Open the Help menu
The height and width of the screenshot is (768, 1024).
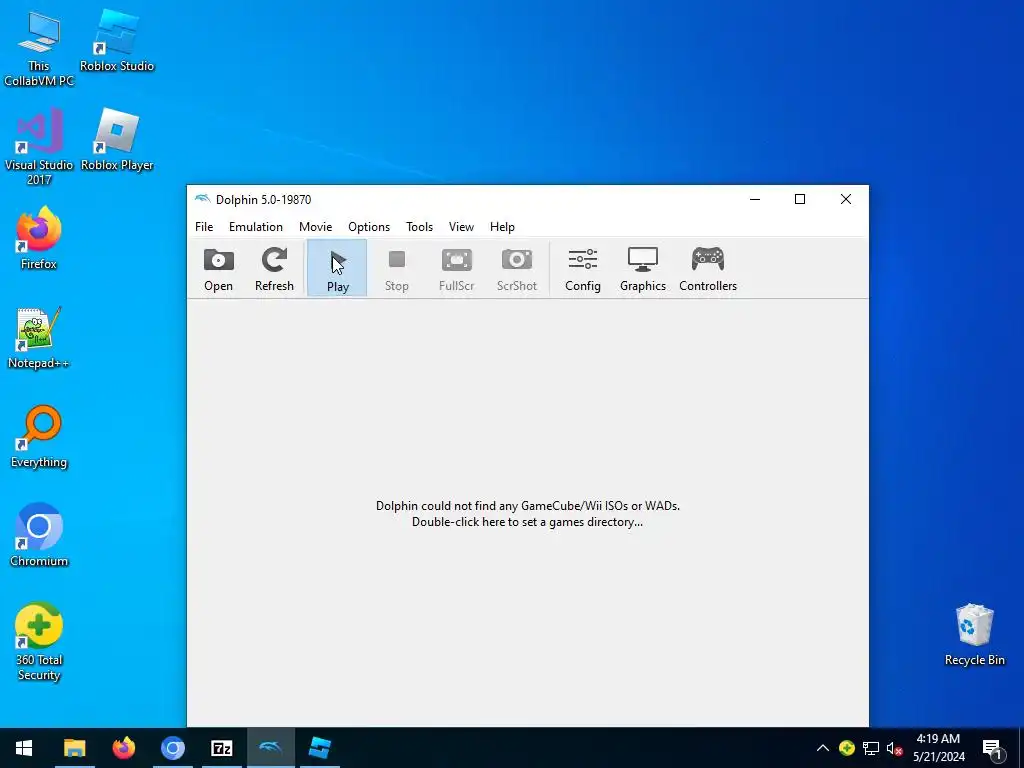[502, 227]
